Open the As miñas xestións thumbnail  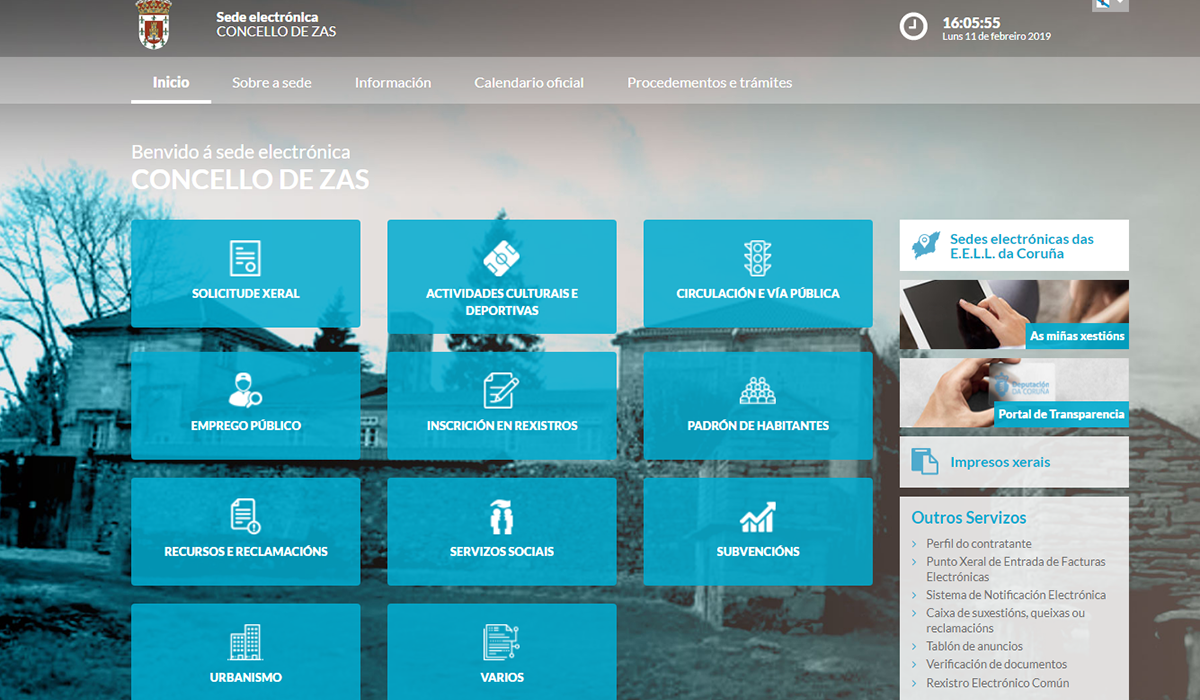coord(1014,314)
